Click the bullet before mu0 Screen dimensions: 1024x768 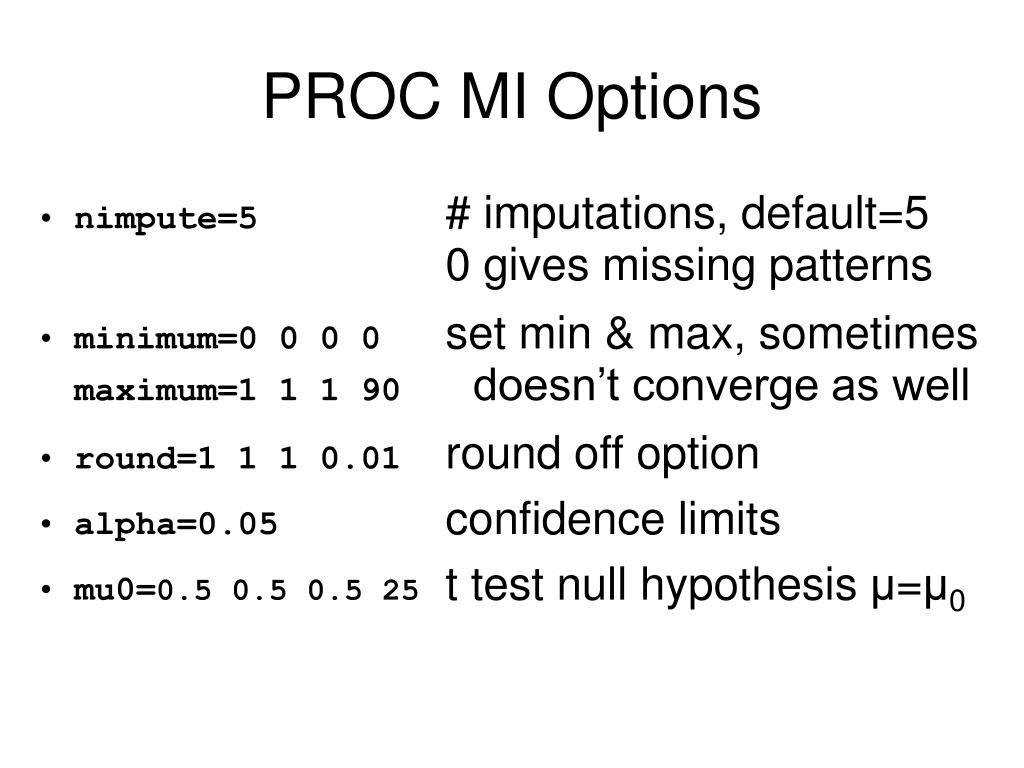click(46, 590)
